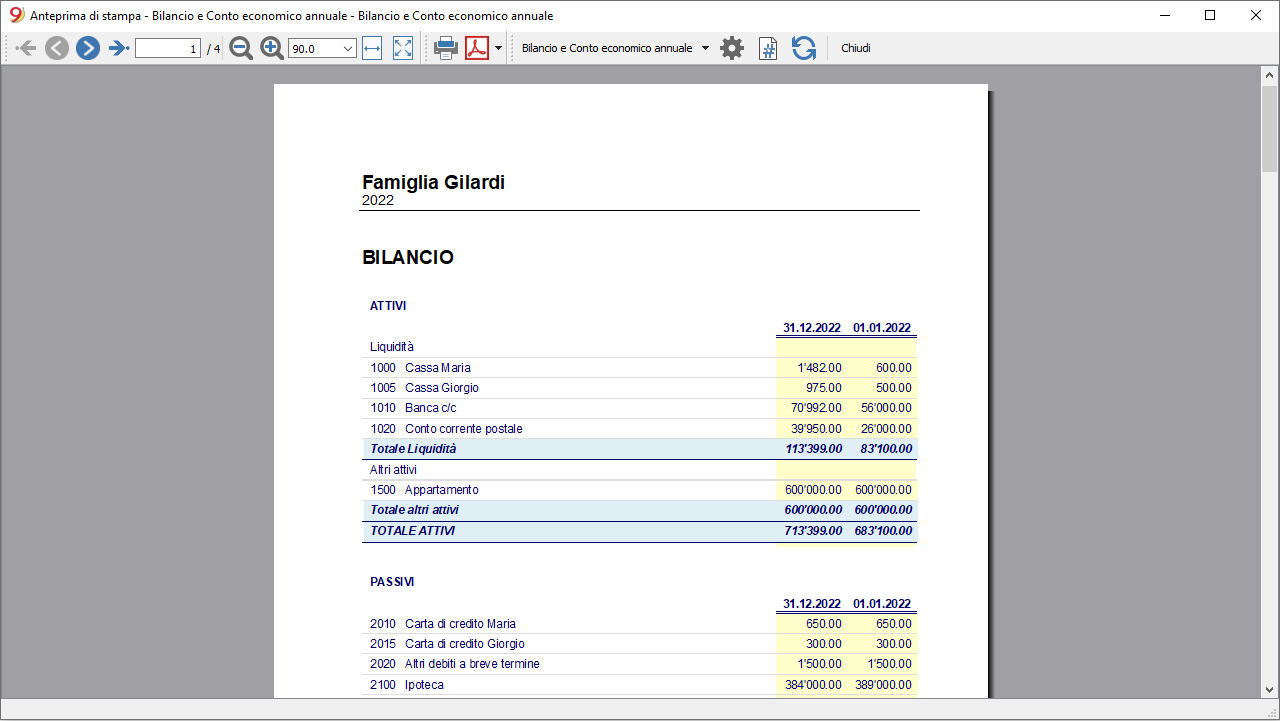
Task: Open the zoom level 90.0 dropdown
Action: (x=322, y=48)
